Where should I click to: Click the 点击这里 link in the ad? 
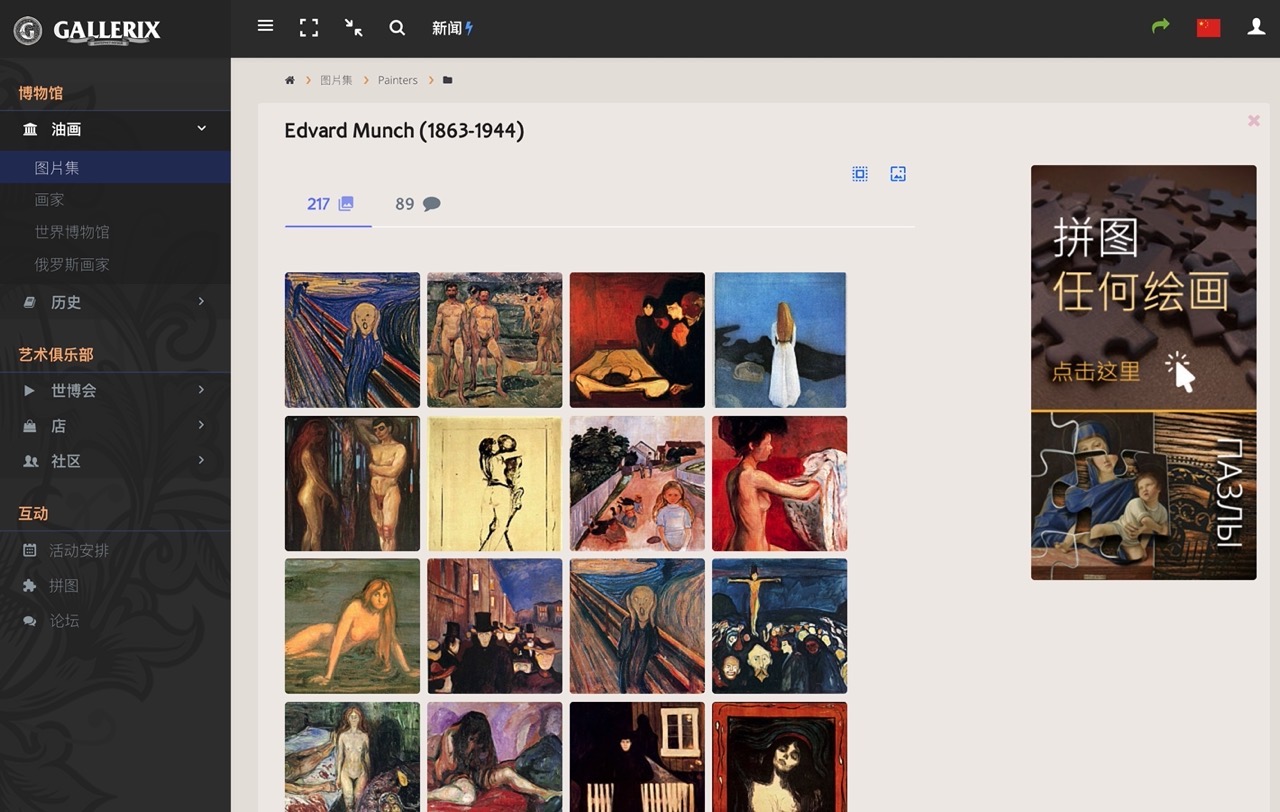[1095, 372]
